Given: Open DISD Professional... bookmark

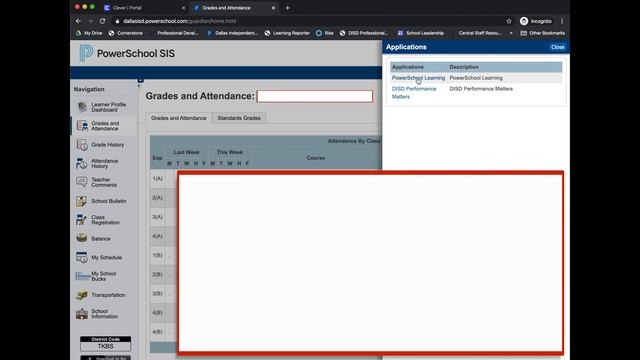Looking at the screenshot, I should 363,33.
